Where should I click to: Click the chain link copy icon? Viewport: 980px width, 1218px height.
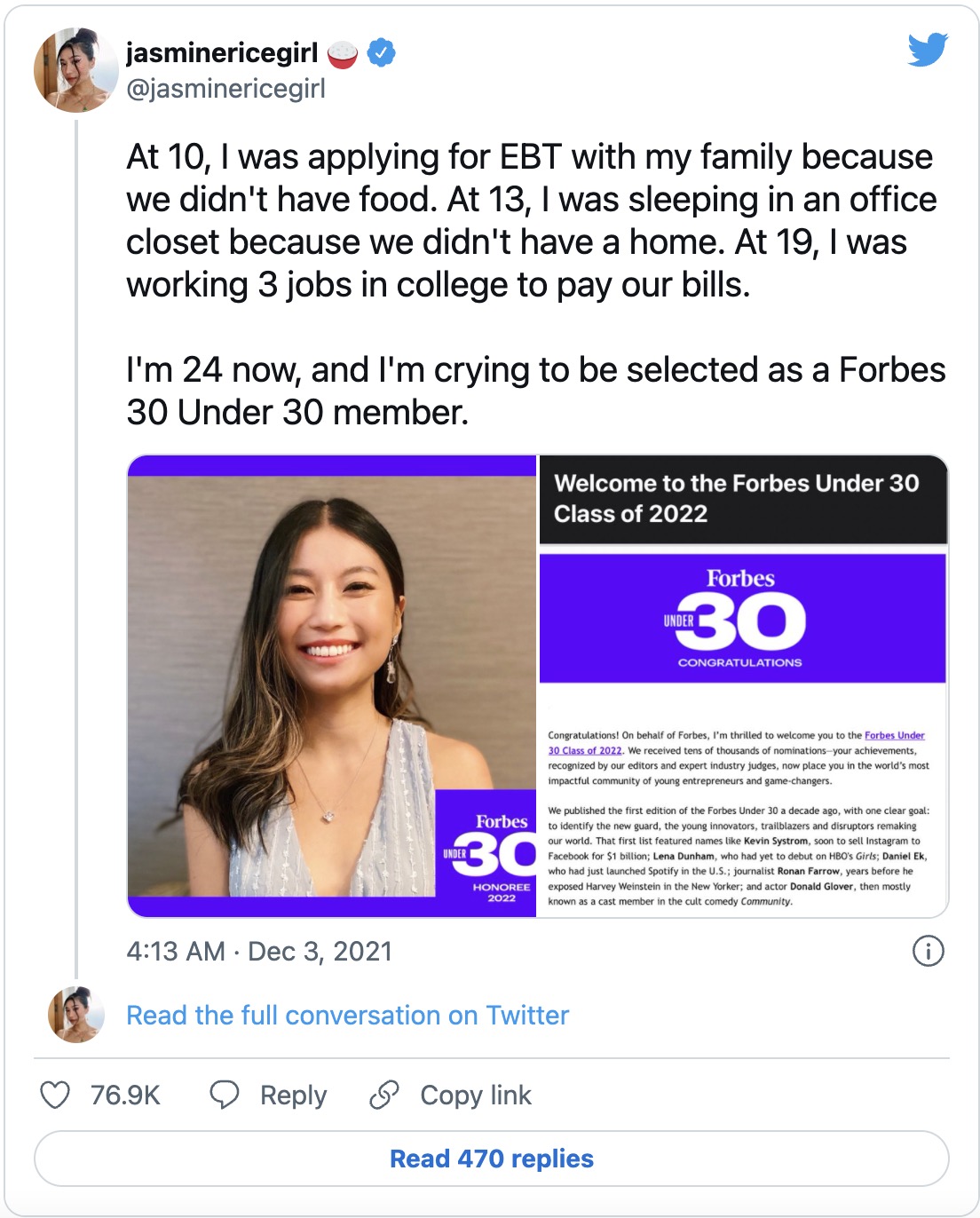[384, 1095]
